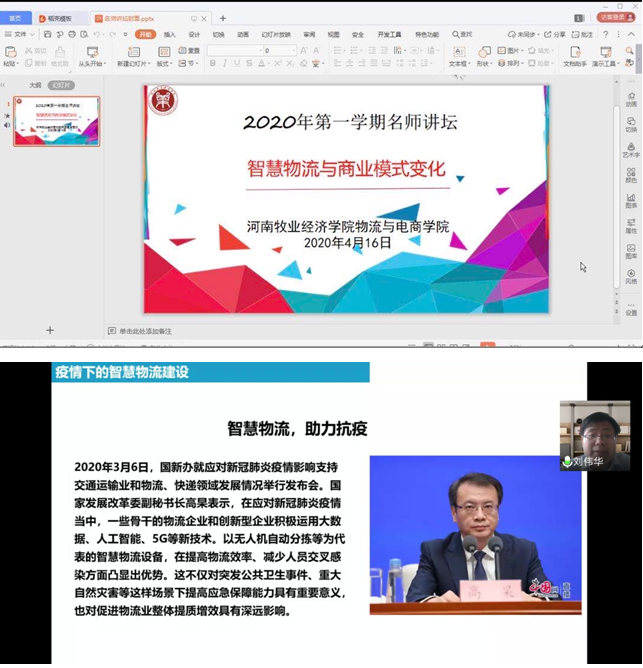The image size is (643, 668).
Task: Expand the Presentation Tools (演示工具) dropdown
Action: (606, 63)
